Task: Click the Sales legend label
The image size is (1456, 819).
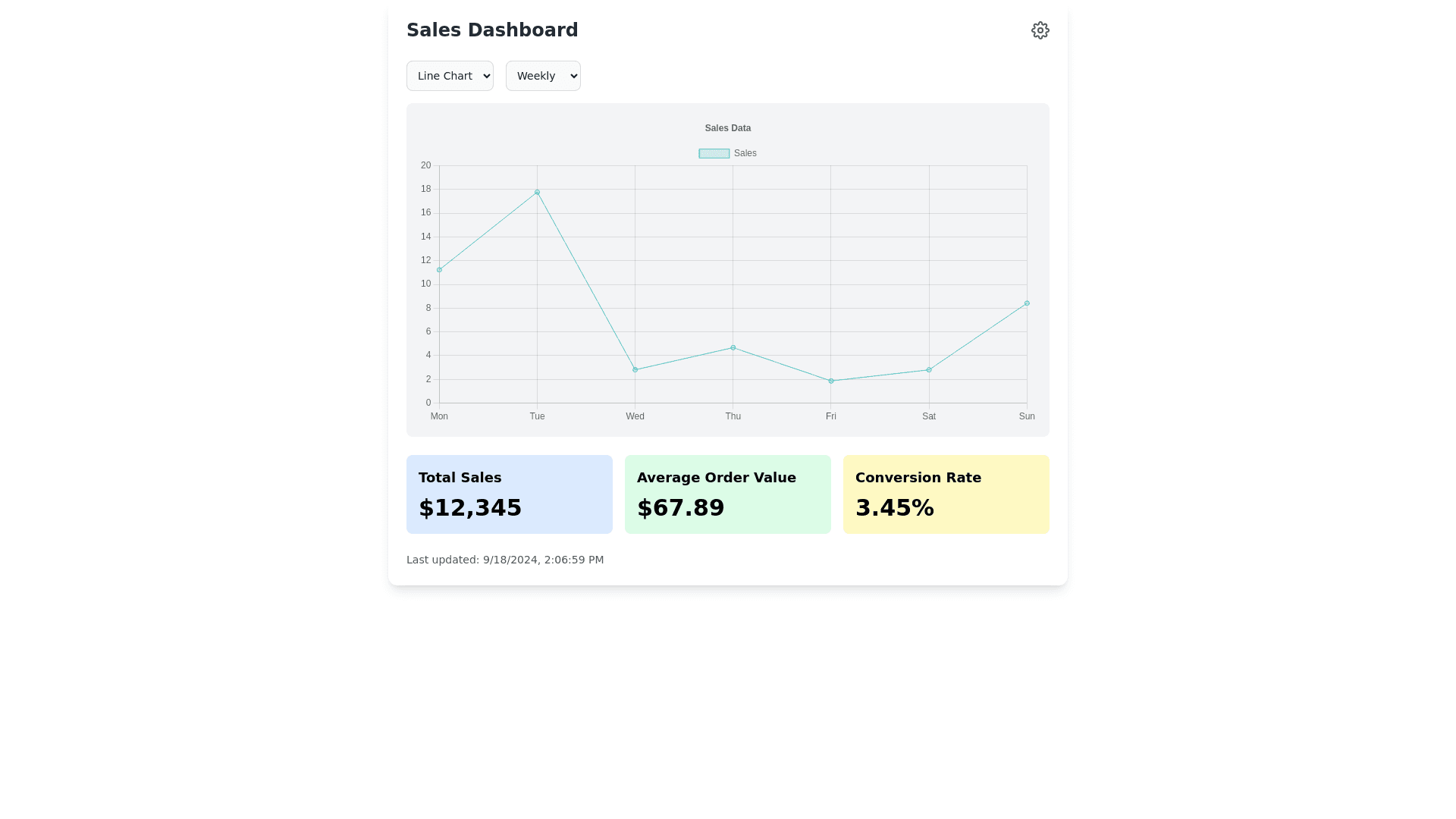Action: [x=745, y=153]
